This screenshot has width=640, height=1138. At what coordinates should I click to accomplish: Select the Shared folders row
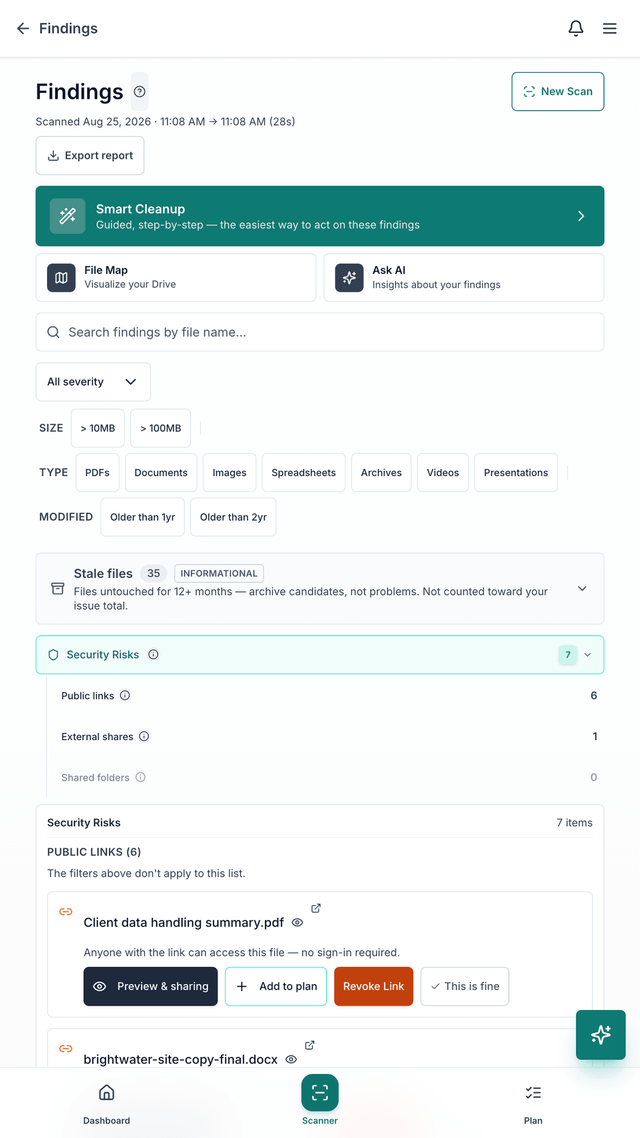[329, 777]
